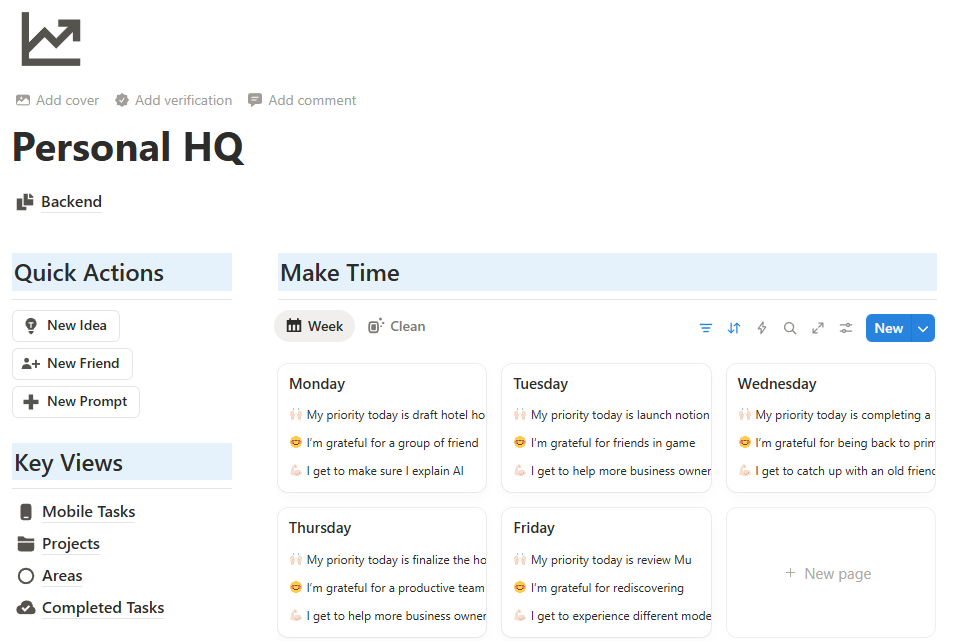Click the blue New button

click(x=888, y=327)
